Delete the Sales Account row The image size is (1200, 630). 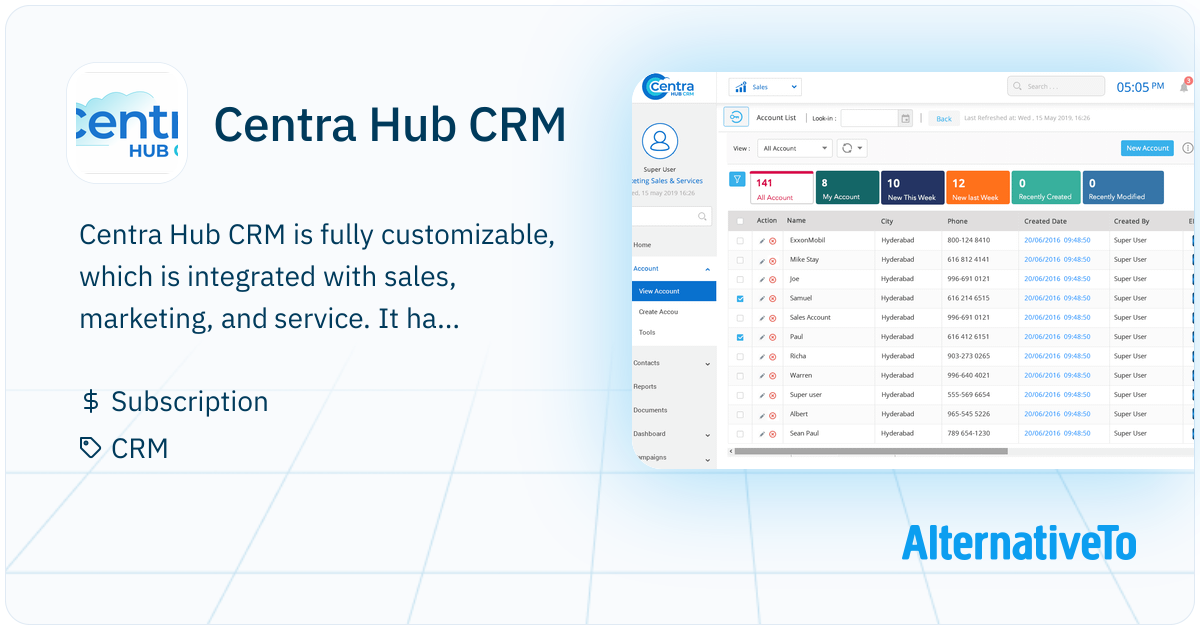[773, 318]
